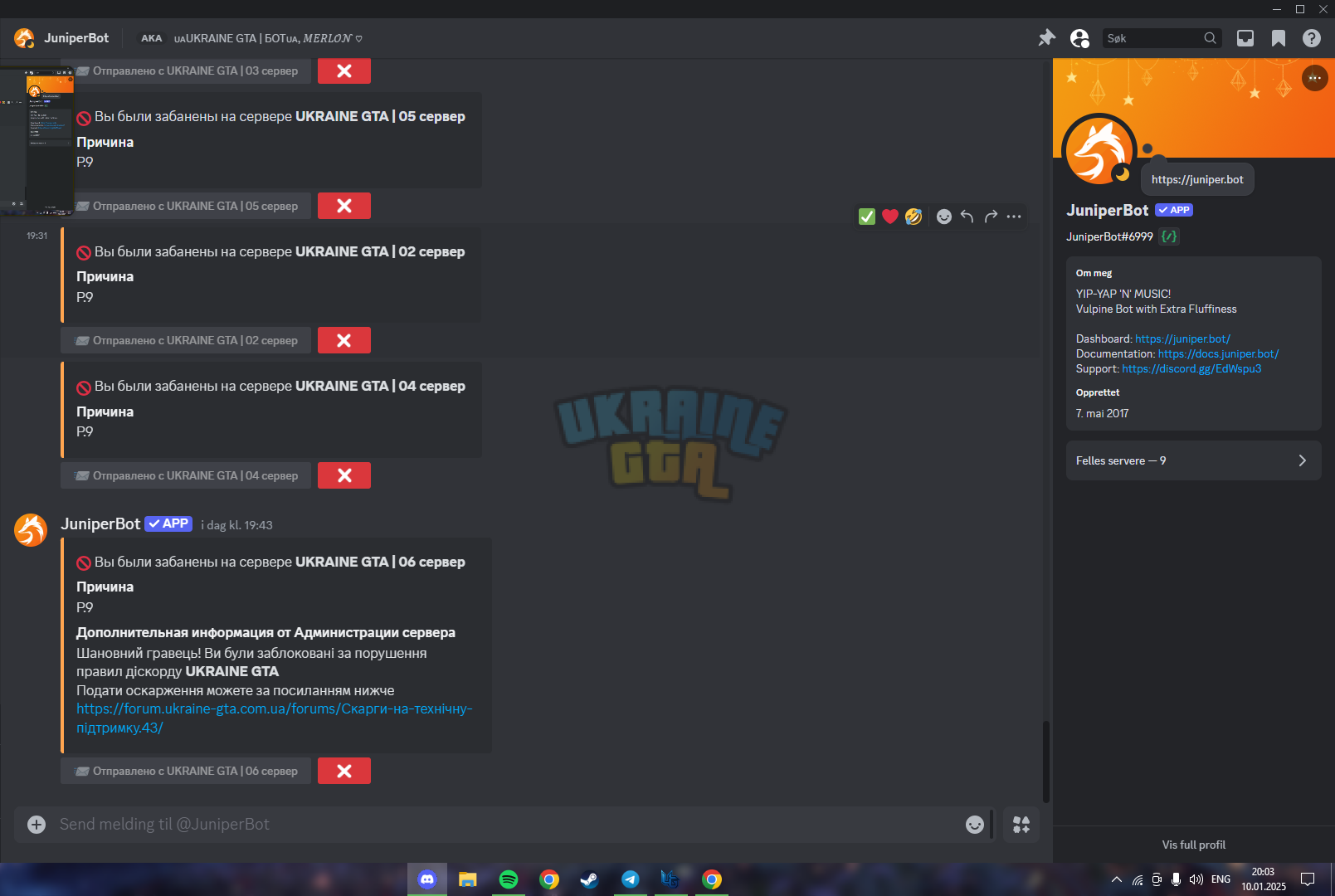Open File Explorer from the taskbar
The image size is (1335, 896).
pyautogui.click(x=468, y=879)
